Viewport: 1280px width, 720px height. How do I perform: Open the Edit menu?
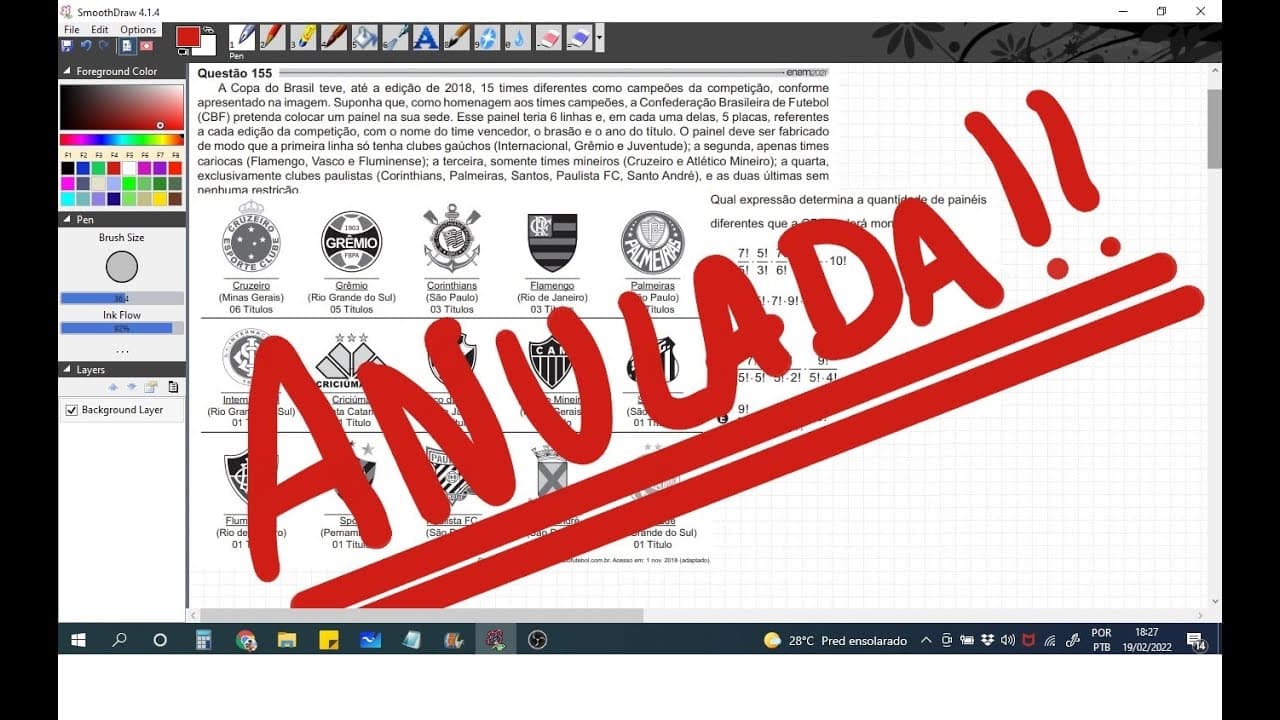[x=100, y=30]
